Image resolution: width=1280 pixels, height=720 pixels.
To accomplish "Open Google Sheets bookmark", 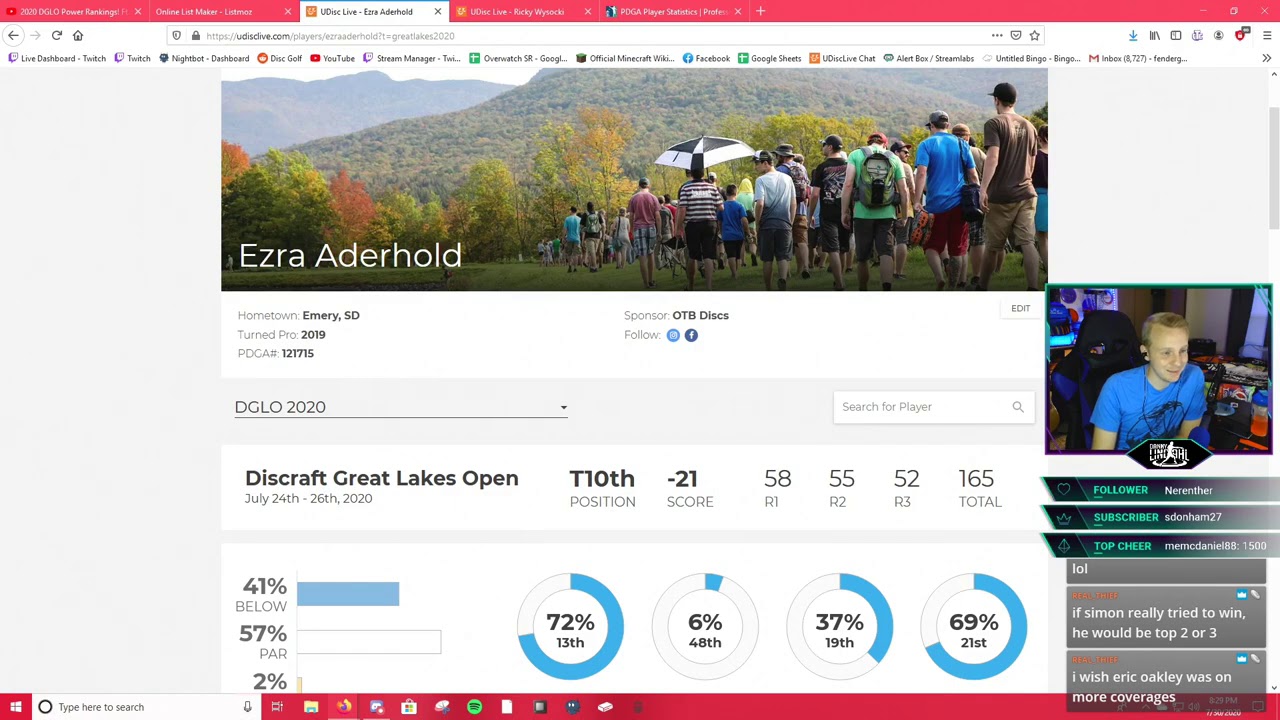I will point(769,58).
